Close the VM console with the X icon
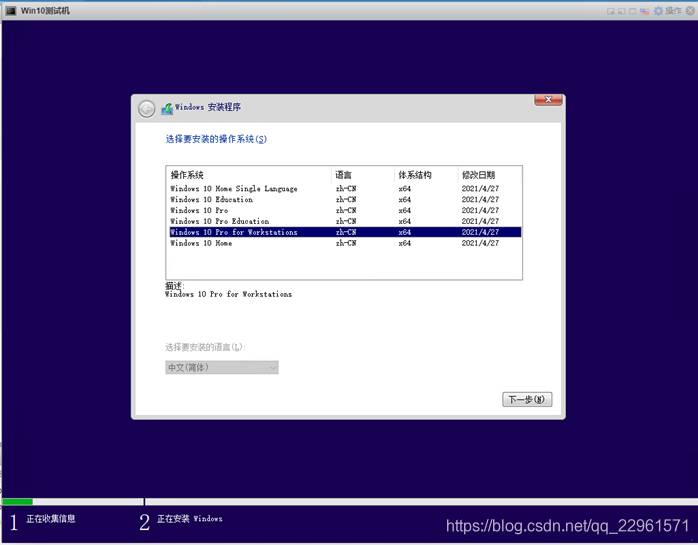The width and height of the screenshot is (698, 545). tap(690, 10)
